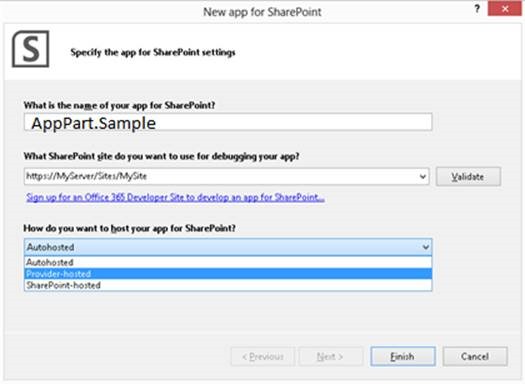This screenshot has width=525, height=384.
Task: Open the help question mark icon
Action: [477, 9]
